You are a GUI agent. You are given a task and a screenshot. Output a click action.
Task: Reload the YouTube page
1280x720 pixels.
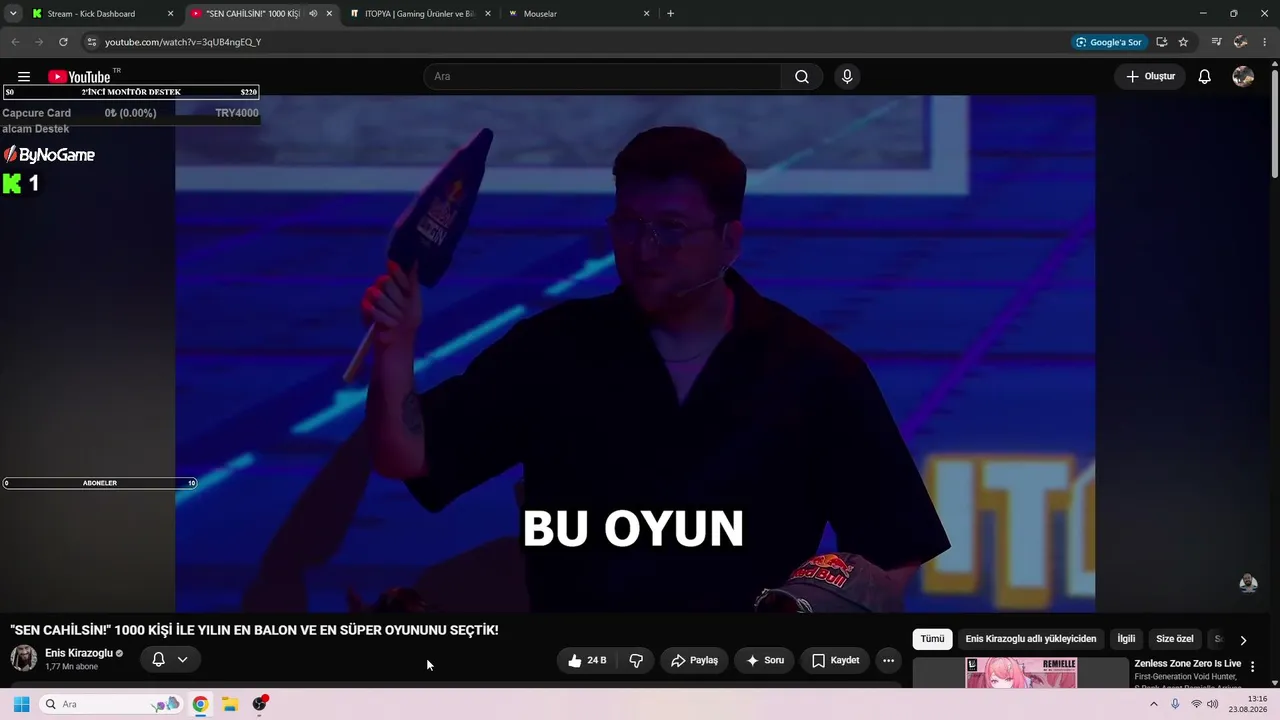[x=63, y=42]
